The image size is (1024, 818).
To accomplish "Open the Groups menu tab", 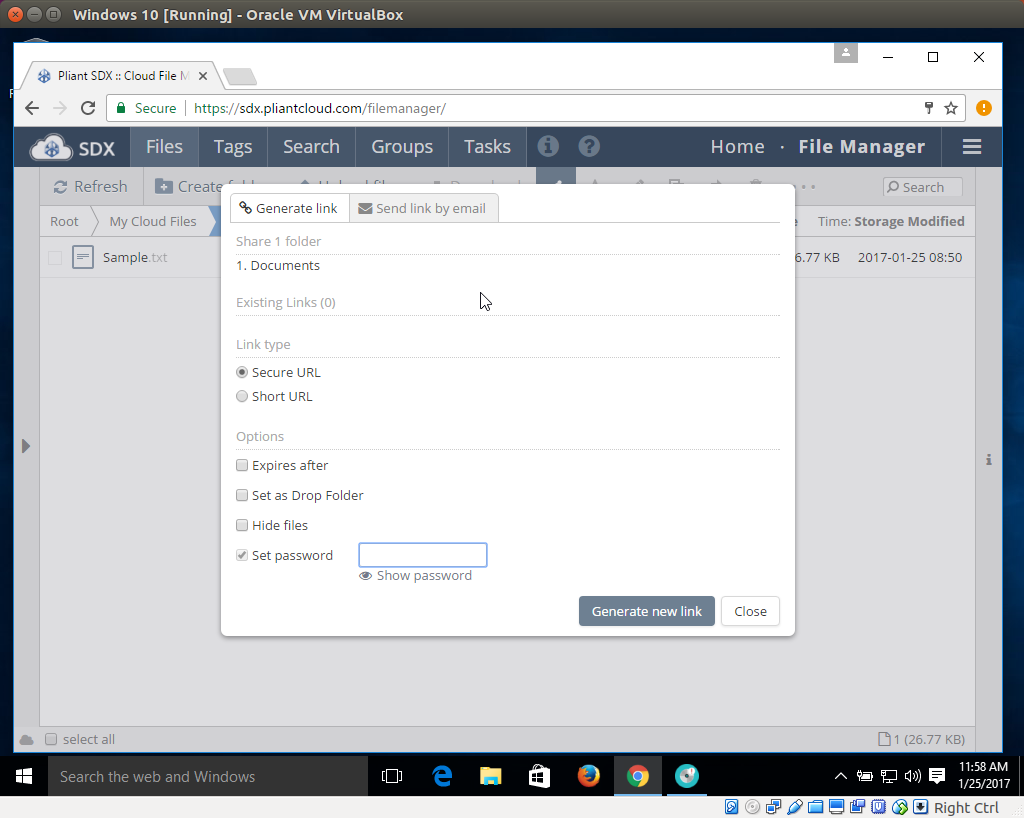I will tap(402, 147).
